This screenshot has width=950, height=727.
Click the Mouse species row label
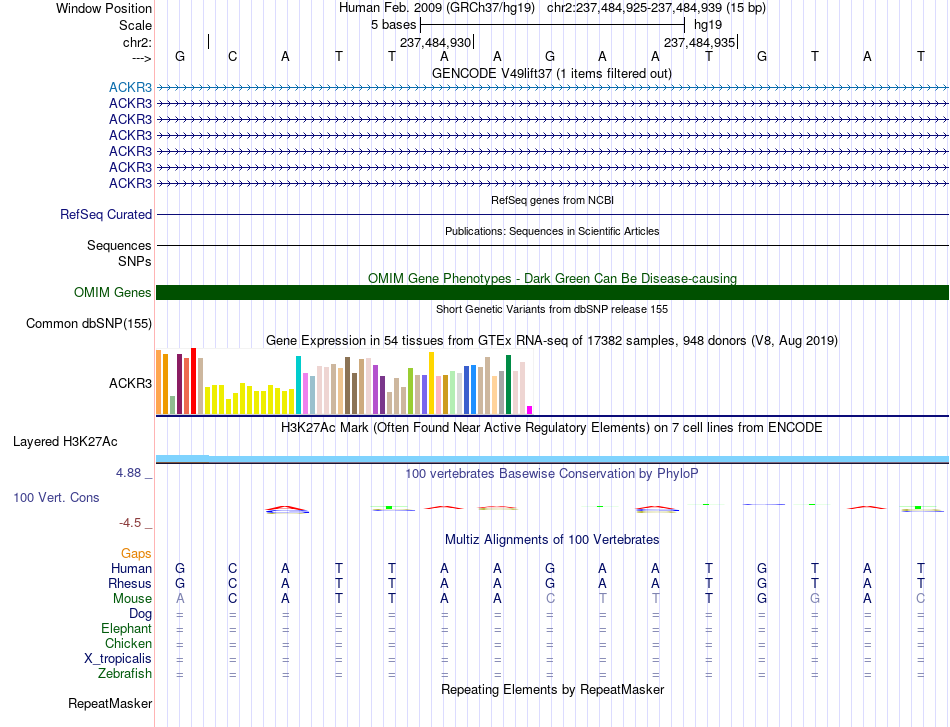(132, 599)
